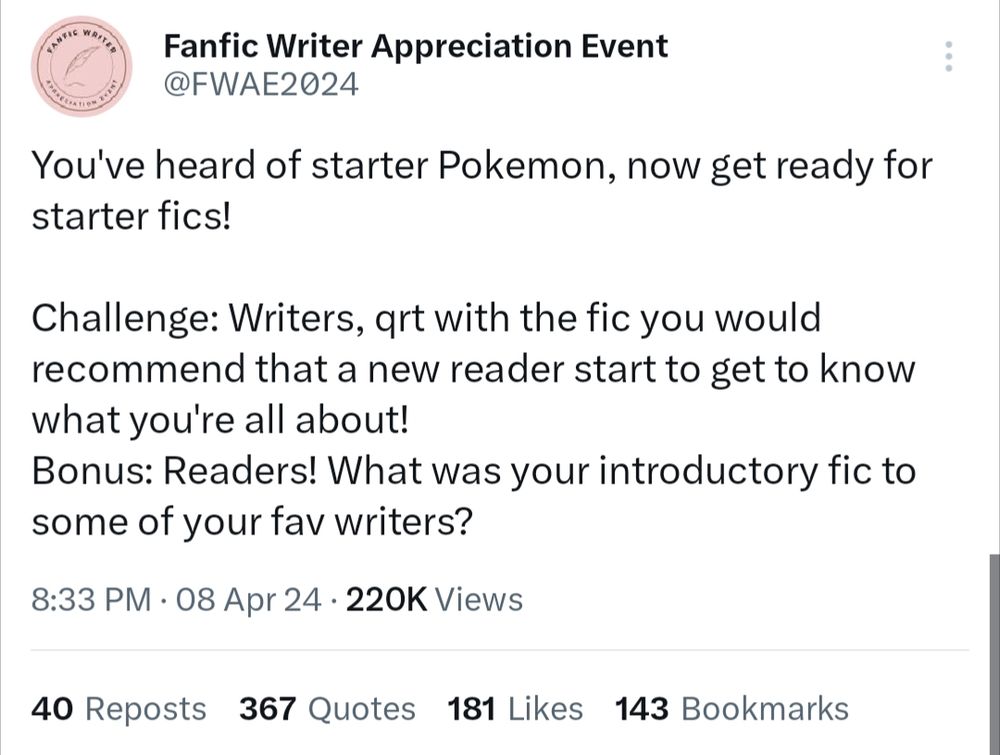Click the display name Fanfic Writer Appreciation Event
This screenshot has width=1000, height=755.
point(415,46)
